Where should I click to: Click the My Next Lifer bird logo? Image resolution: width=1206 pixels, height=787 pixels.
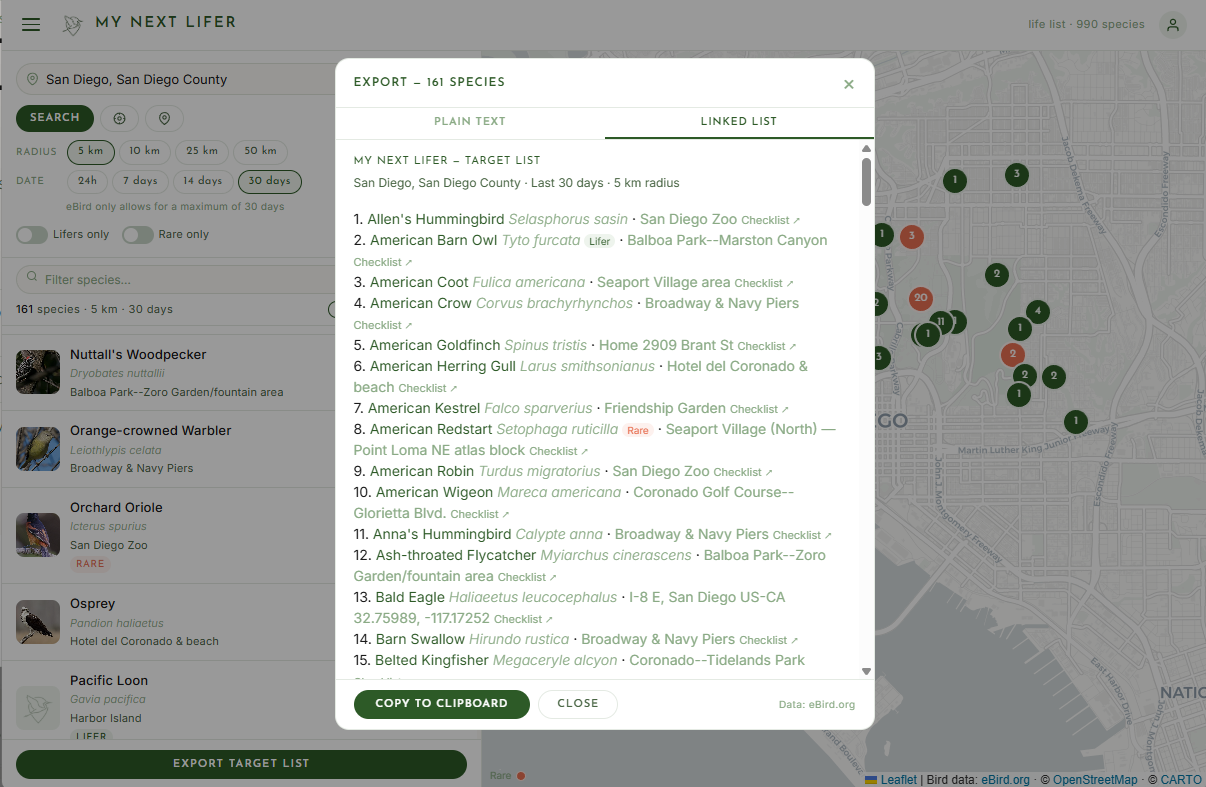70,24
